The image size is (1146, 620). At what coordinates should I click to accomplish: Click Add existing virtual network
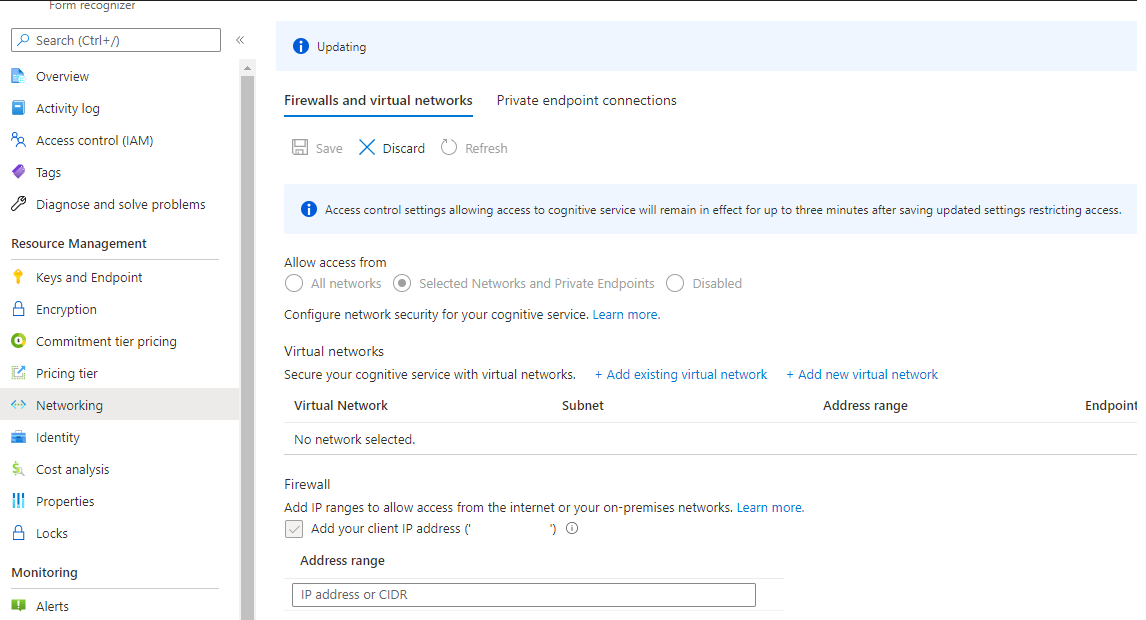[681, 374]
